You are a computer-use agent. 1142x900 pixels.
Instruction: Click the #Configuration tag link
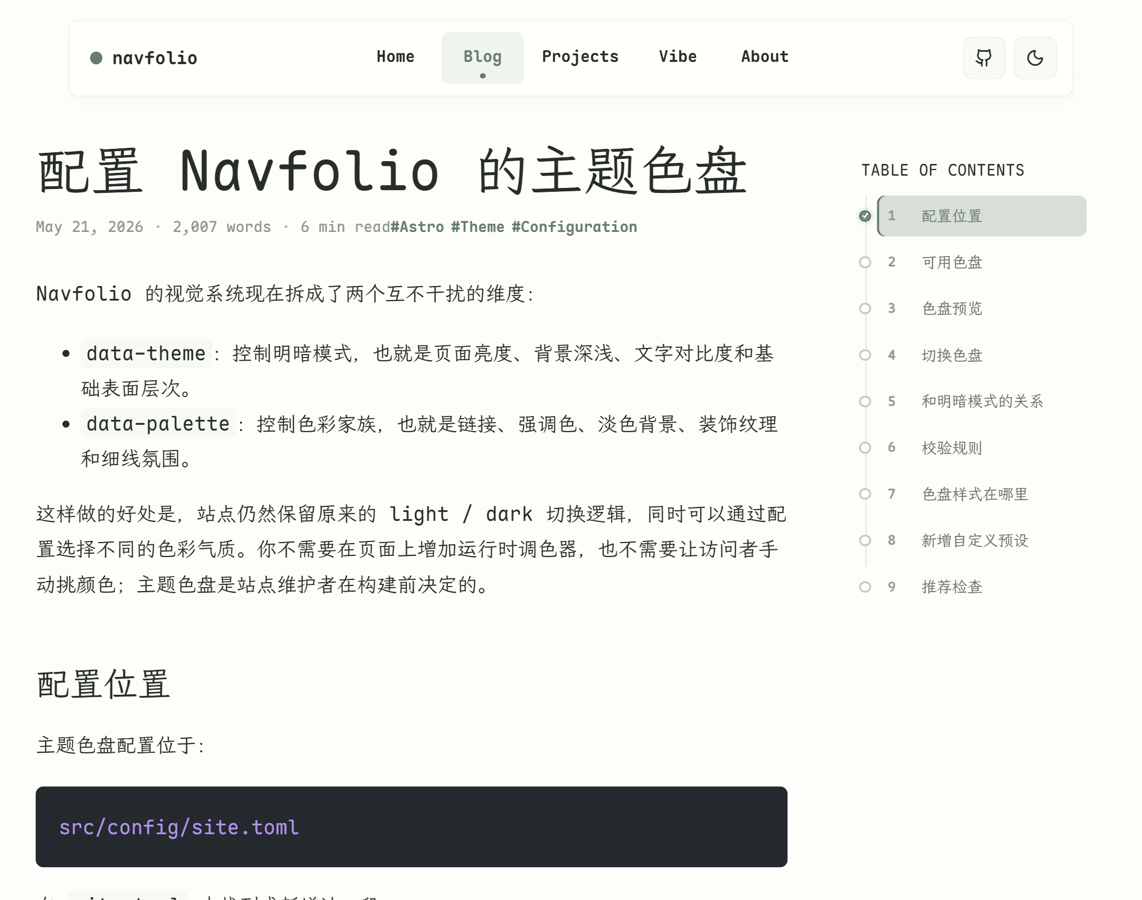point(574,227)
